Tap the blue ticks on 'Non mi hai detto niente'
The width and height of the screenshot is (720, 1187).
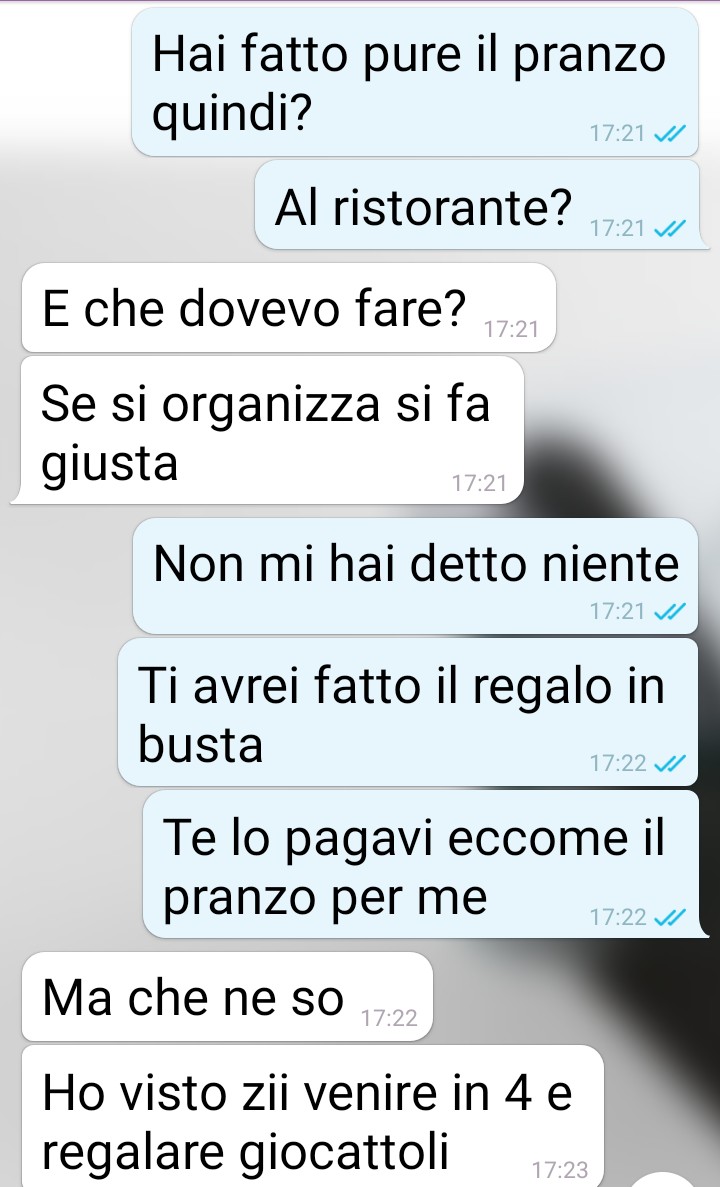[669, 611]
